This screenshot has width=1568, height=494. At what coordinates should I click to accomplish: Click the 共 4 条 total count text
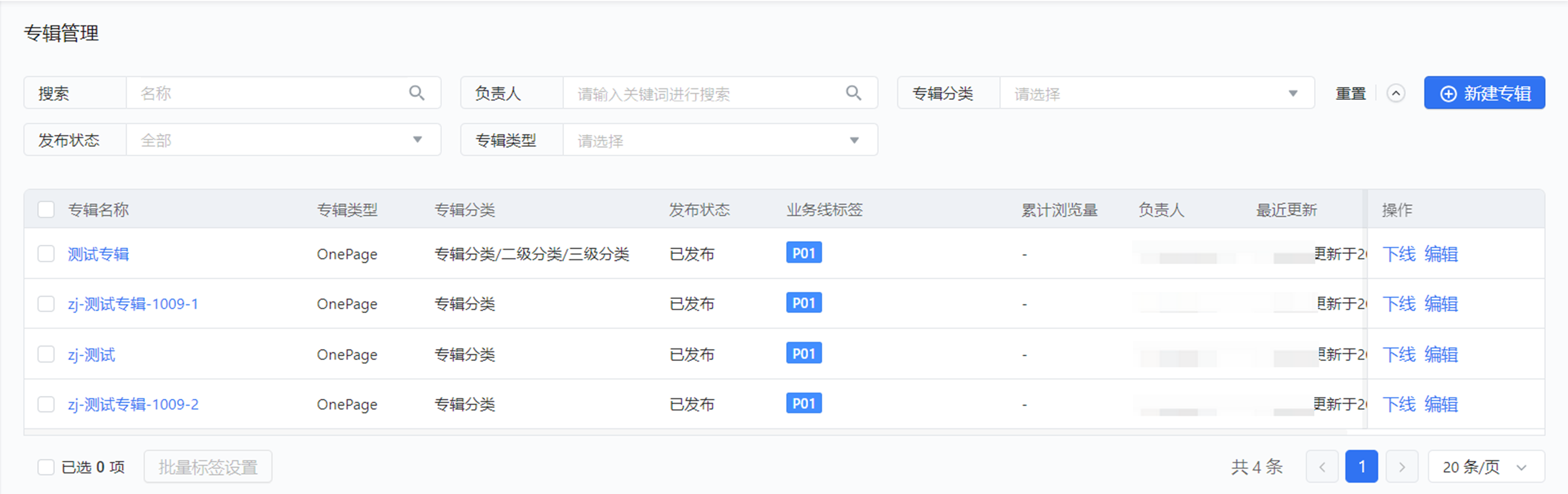click(x=1257, y=468)
